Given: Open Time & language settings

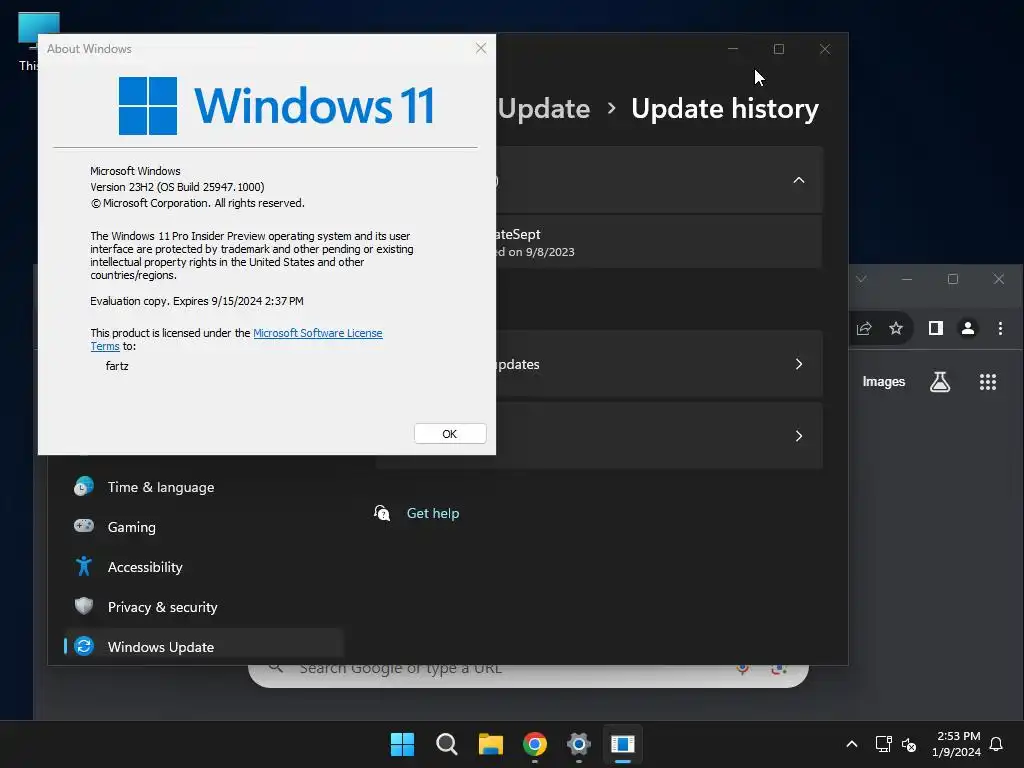Looking at the screenshot, I should pyautogui.click(x=161, y=487).
